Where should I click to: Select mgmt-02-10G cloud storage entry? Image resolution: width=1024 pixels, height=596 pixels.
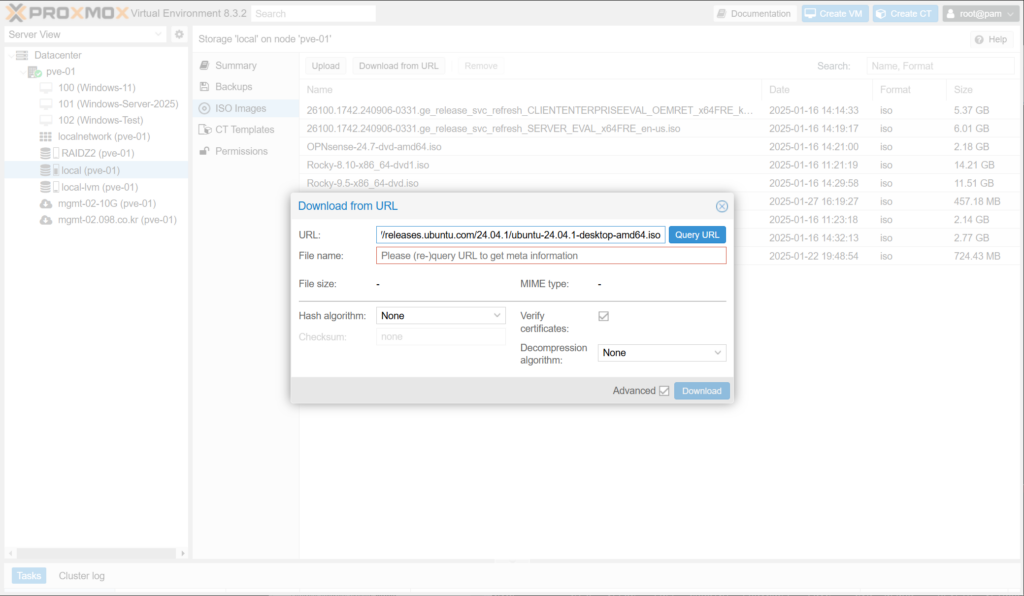point(106,203)
